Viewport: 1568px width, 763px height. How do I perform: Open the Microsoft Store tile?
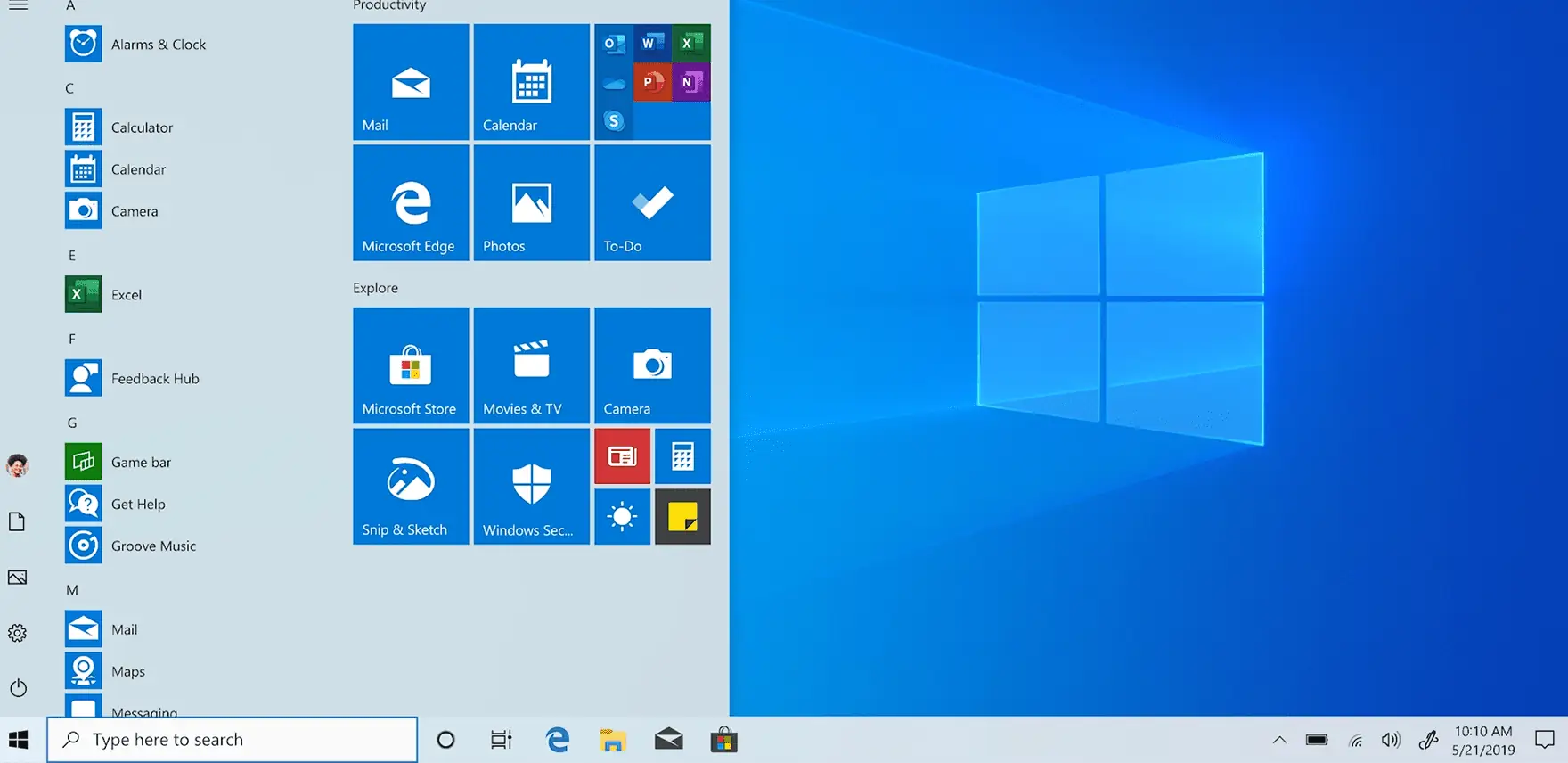411,365
